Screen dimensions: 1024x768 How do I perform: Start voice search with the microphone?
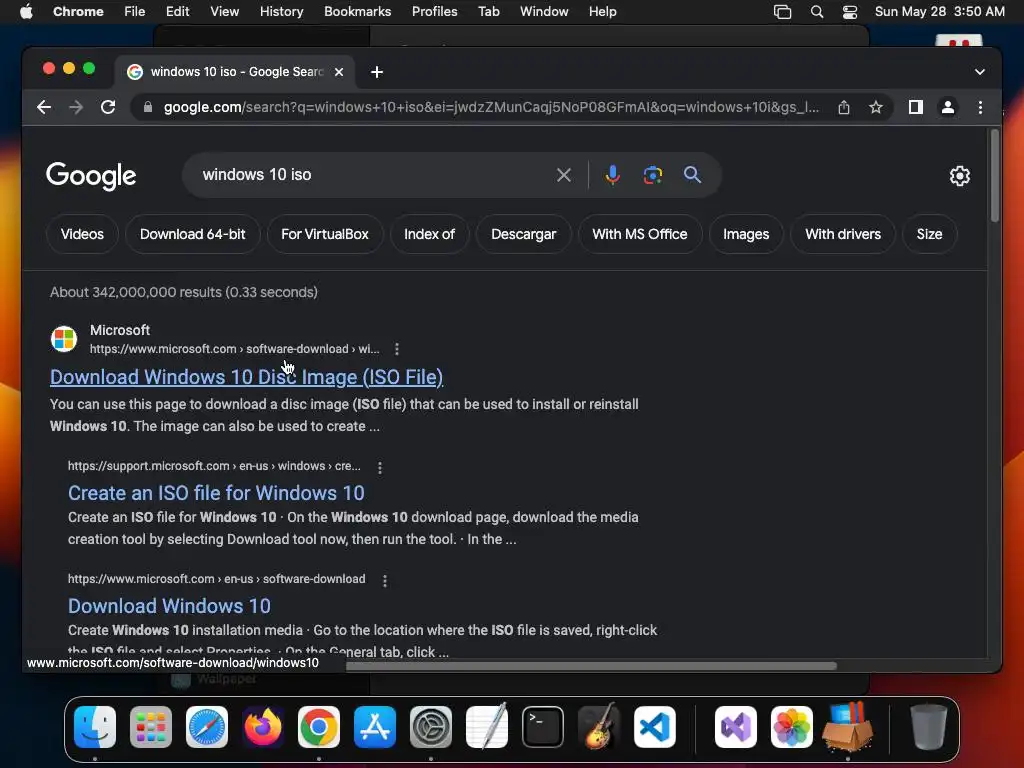tap(613, 175)
